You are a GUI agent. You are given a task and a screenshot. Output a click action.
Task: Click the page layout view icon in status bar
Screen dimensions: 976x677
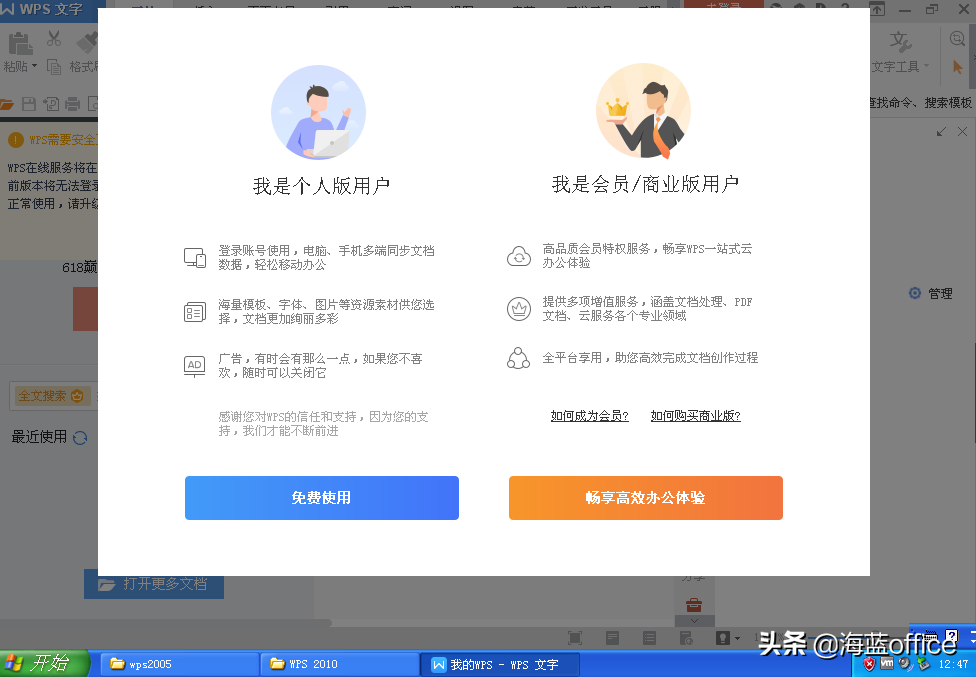[612, 638]
